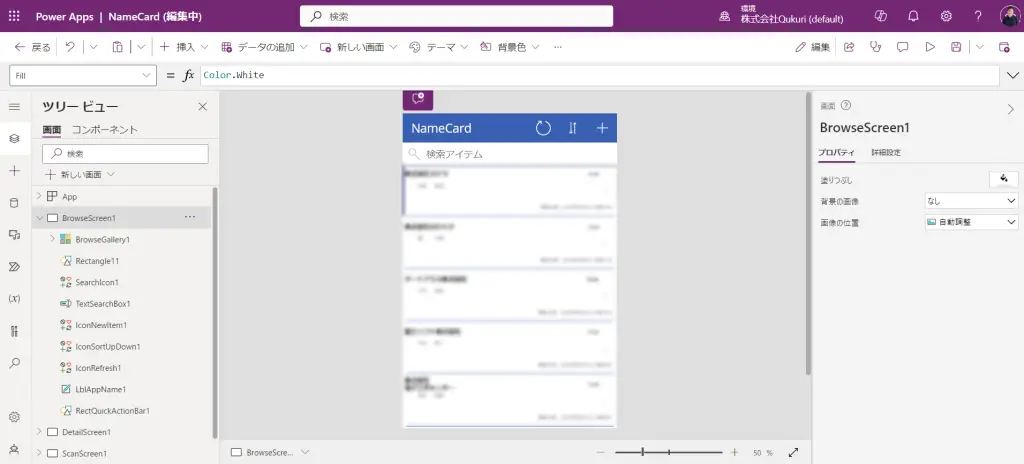Image resolution: width=1024 pixels, height=464 pixels.
Task: Open the Variables (x) icon
Action: point(14,299)
